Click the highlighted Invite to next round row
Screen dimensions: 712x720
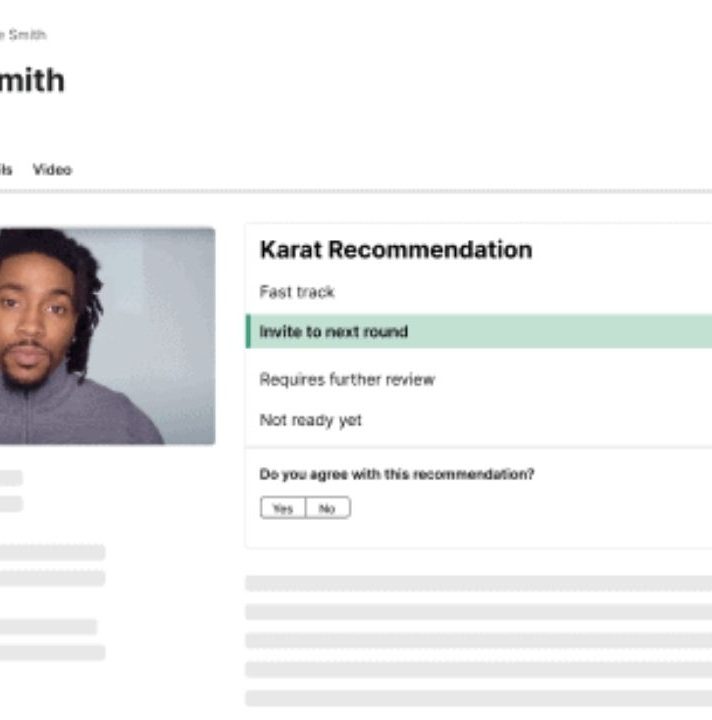click(x=479, y=332)
